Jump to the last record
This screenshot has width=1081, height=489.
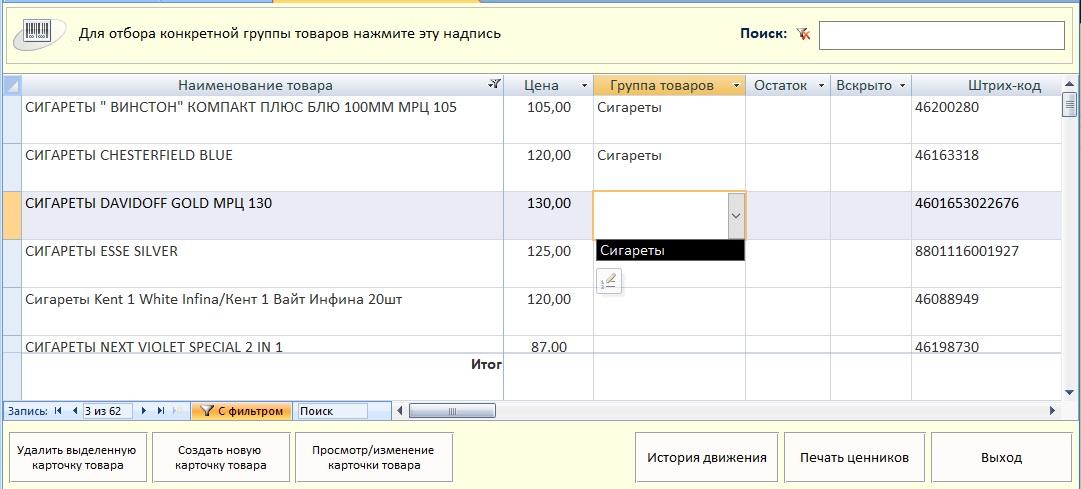pyautogui.click(x=161, y=411)
